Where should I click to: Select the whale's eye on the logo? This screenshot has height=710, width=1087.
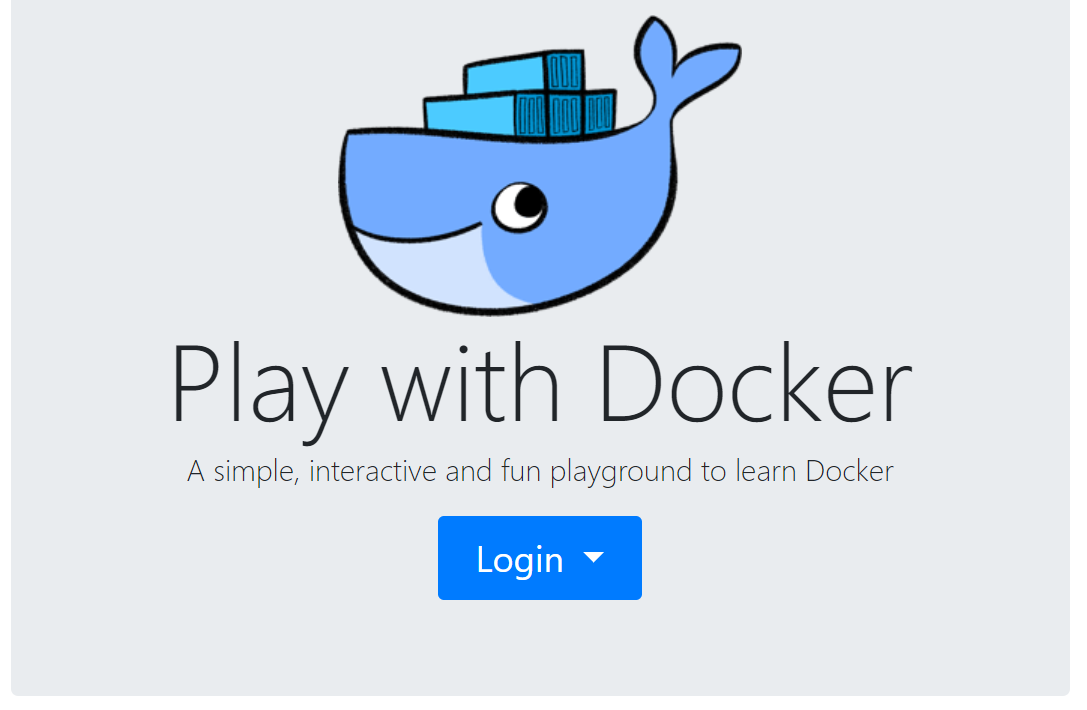point(521,205)
